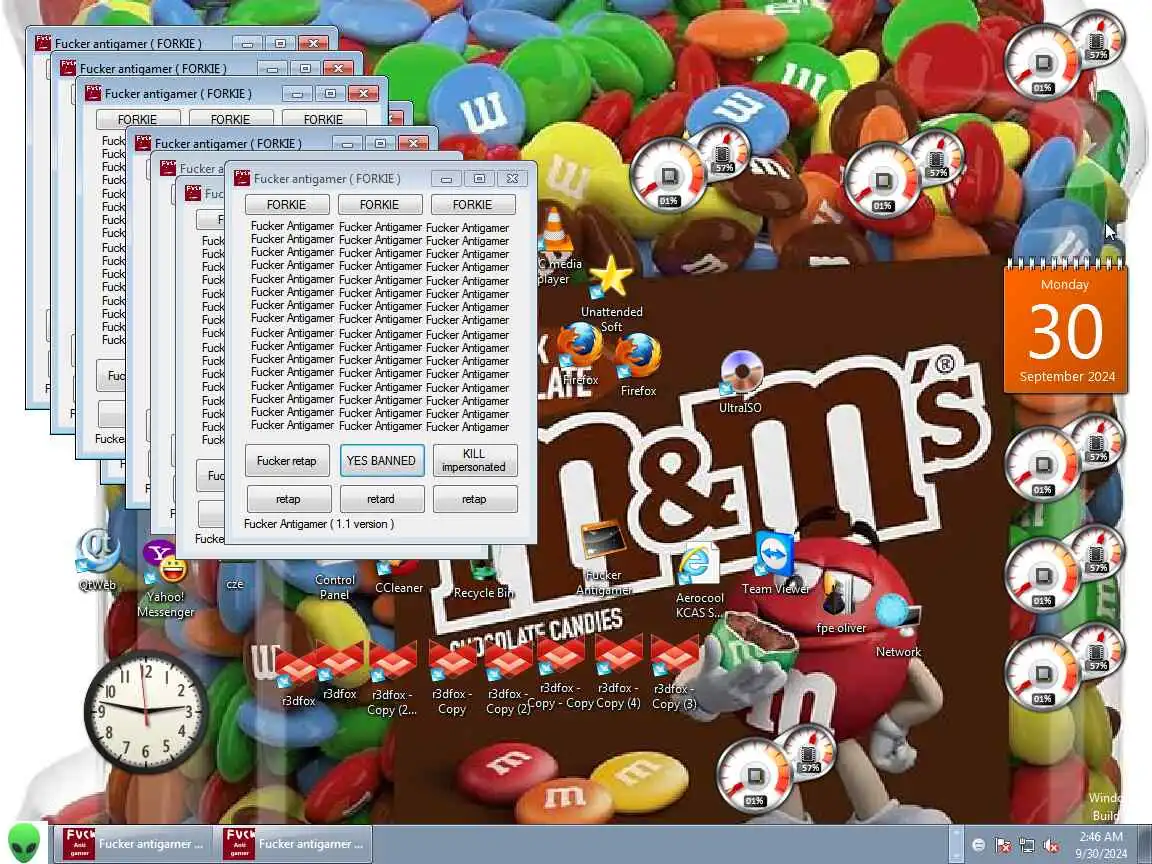1152x864 pixels.
Task: Launch CCleaner desktop shortcut
Action: coord(399,577)
